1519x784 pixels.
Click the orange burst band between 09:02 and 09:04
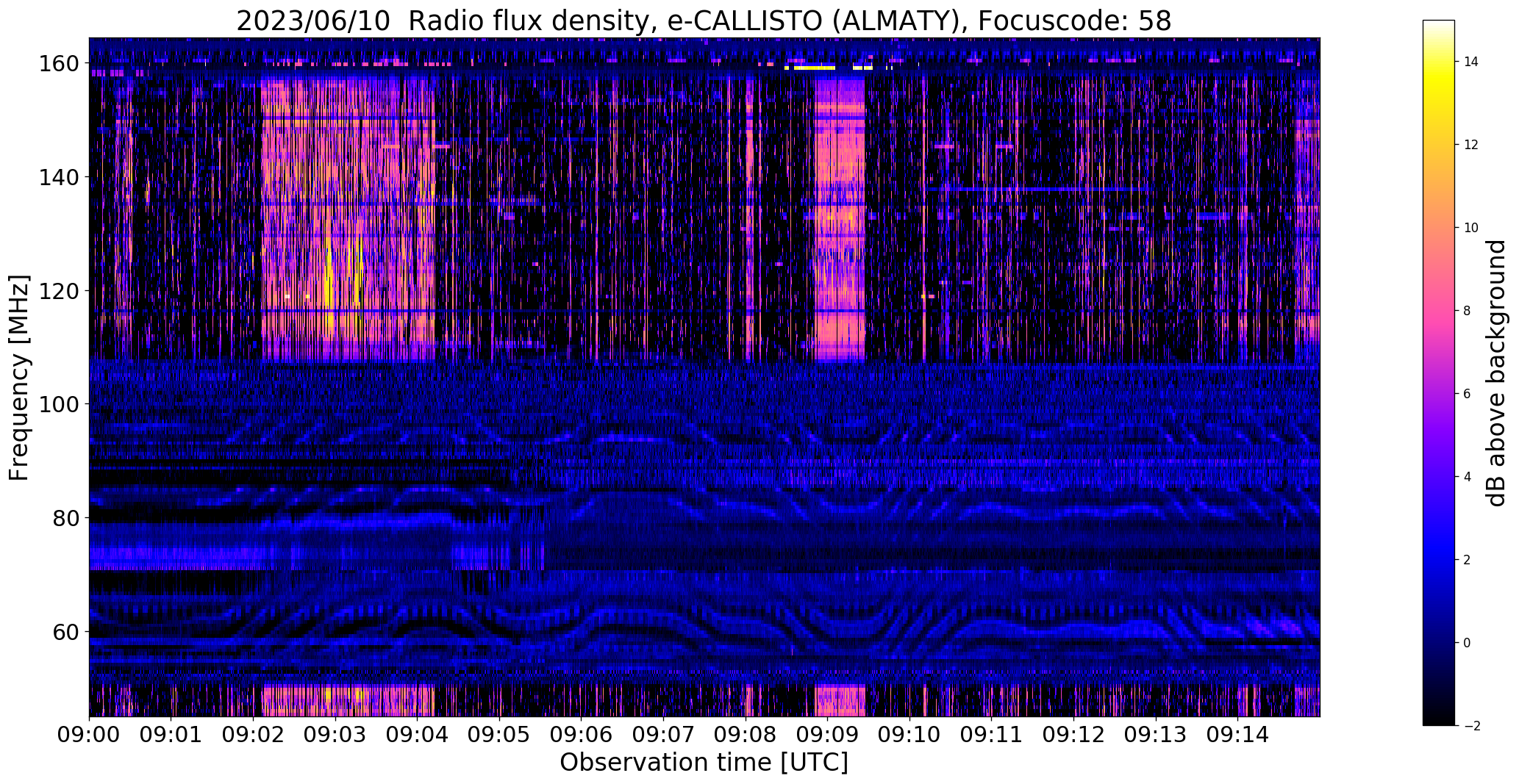348,220
